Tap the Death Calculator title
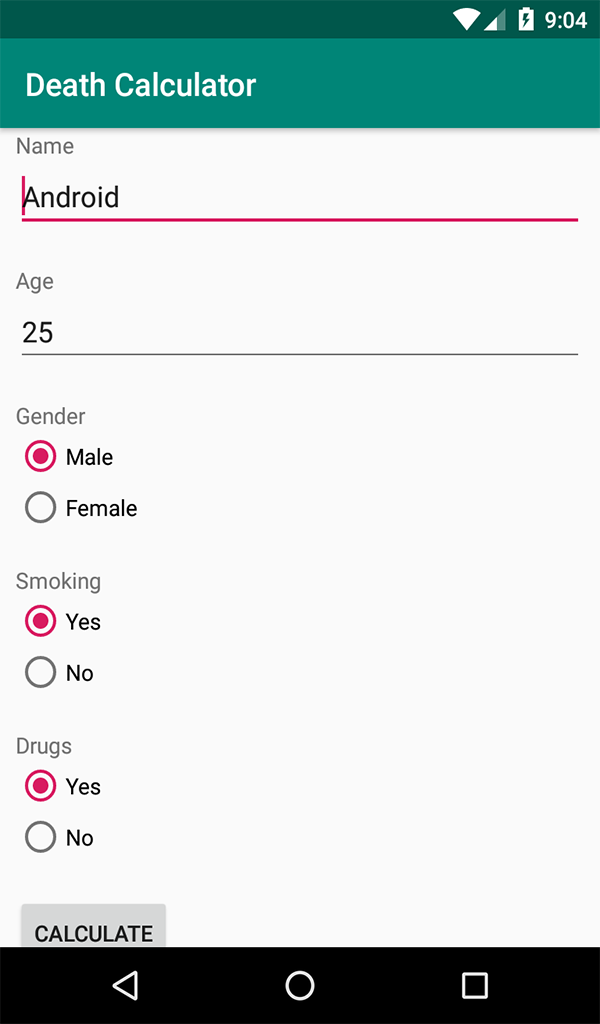Image resolution: width=600 pixels, height=1024 pixels. pyautogui.click(x=141, y=85)
